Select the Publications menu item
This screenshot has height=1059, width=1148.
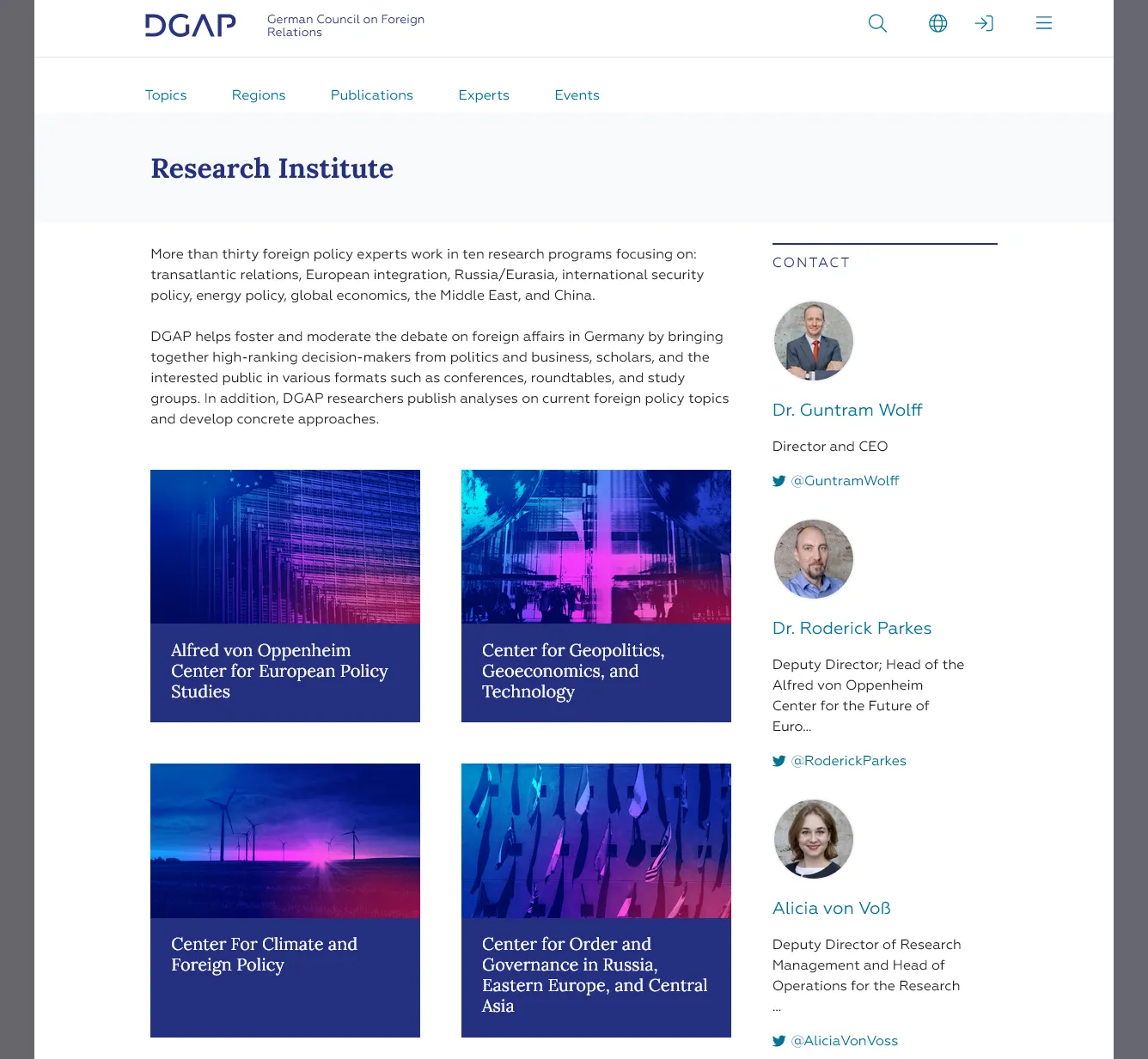372,95
